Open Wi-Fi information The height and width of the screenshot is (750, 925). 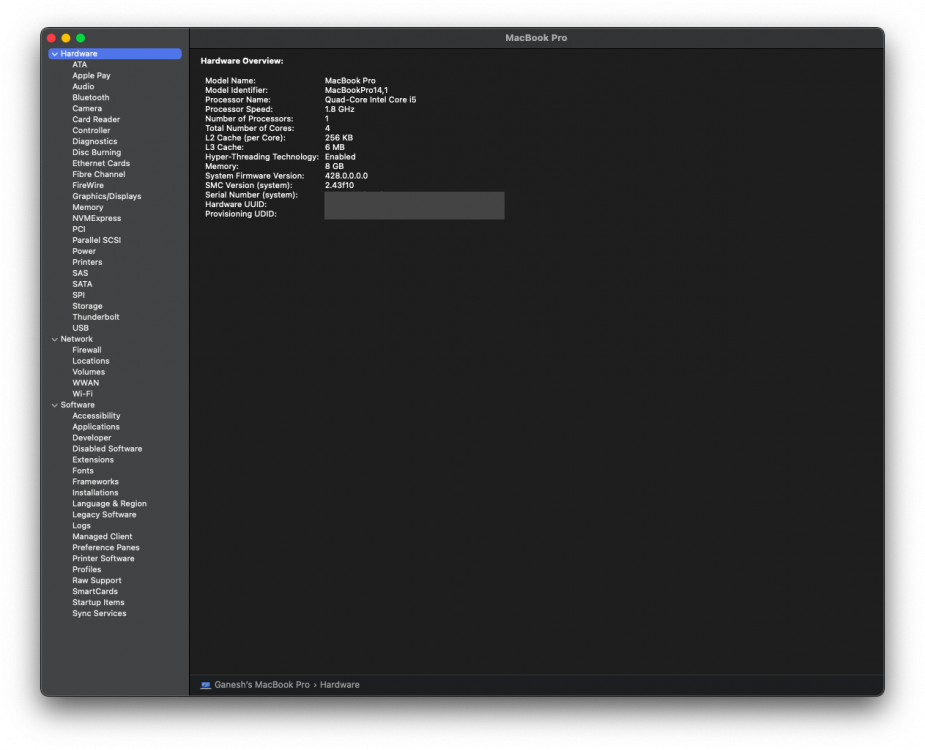click(83, 394)
